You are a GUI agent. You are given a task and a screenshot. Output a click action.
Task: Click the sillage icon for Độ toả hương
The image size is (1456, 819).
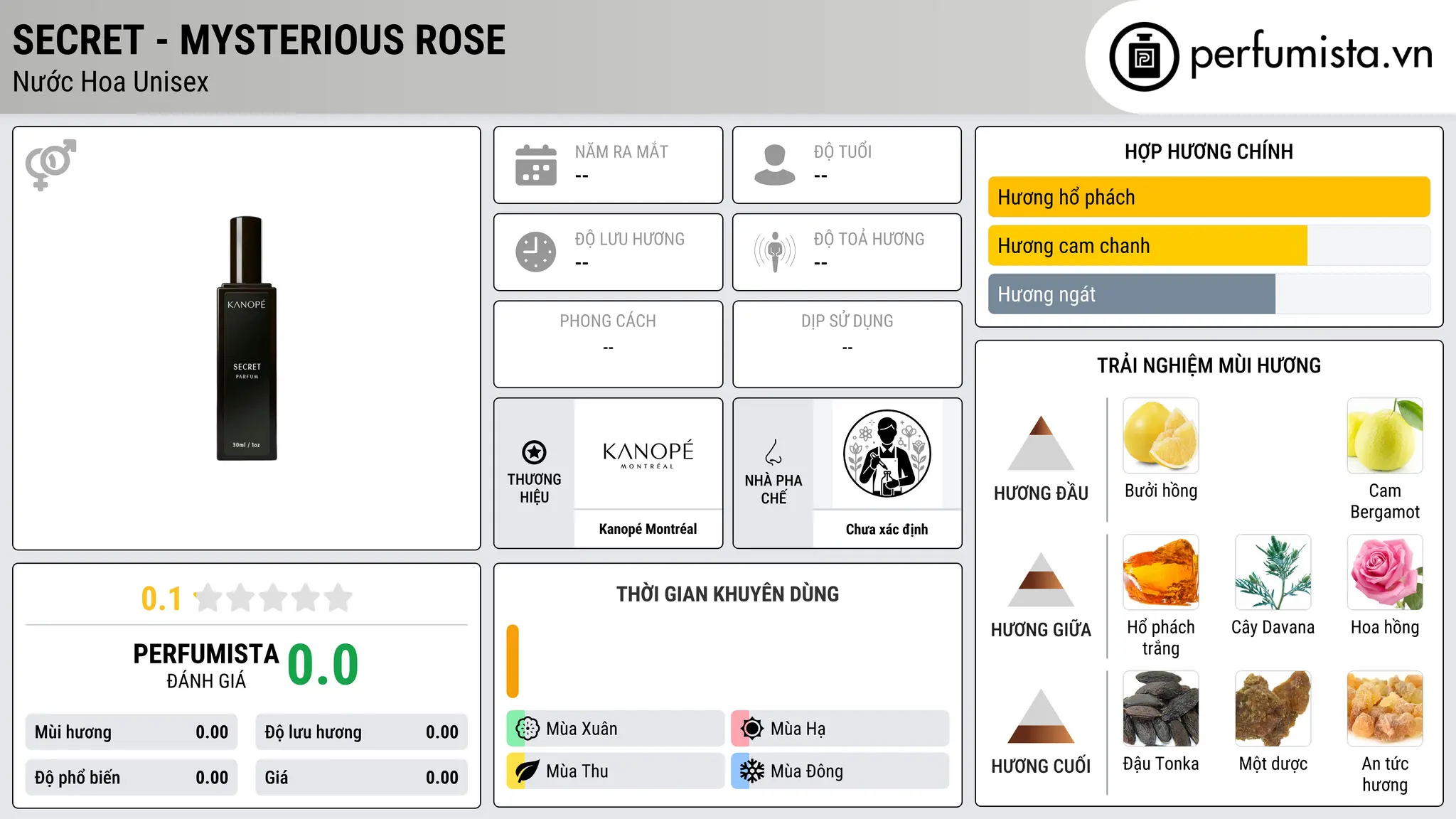775,252
